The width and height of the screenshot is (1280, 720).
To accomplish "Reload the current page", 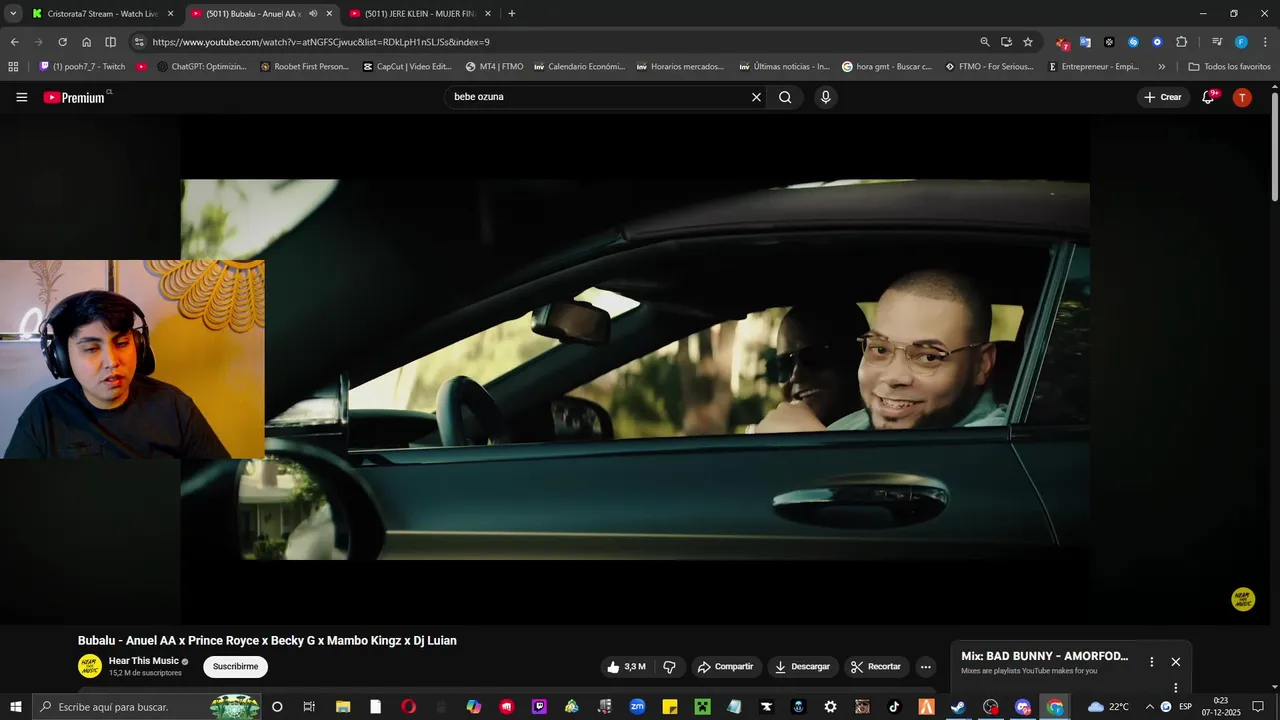I will tap(62, 42).
